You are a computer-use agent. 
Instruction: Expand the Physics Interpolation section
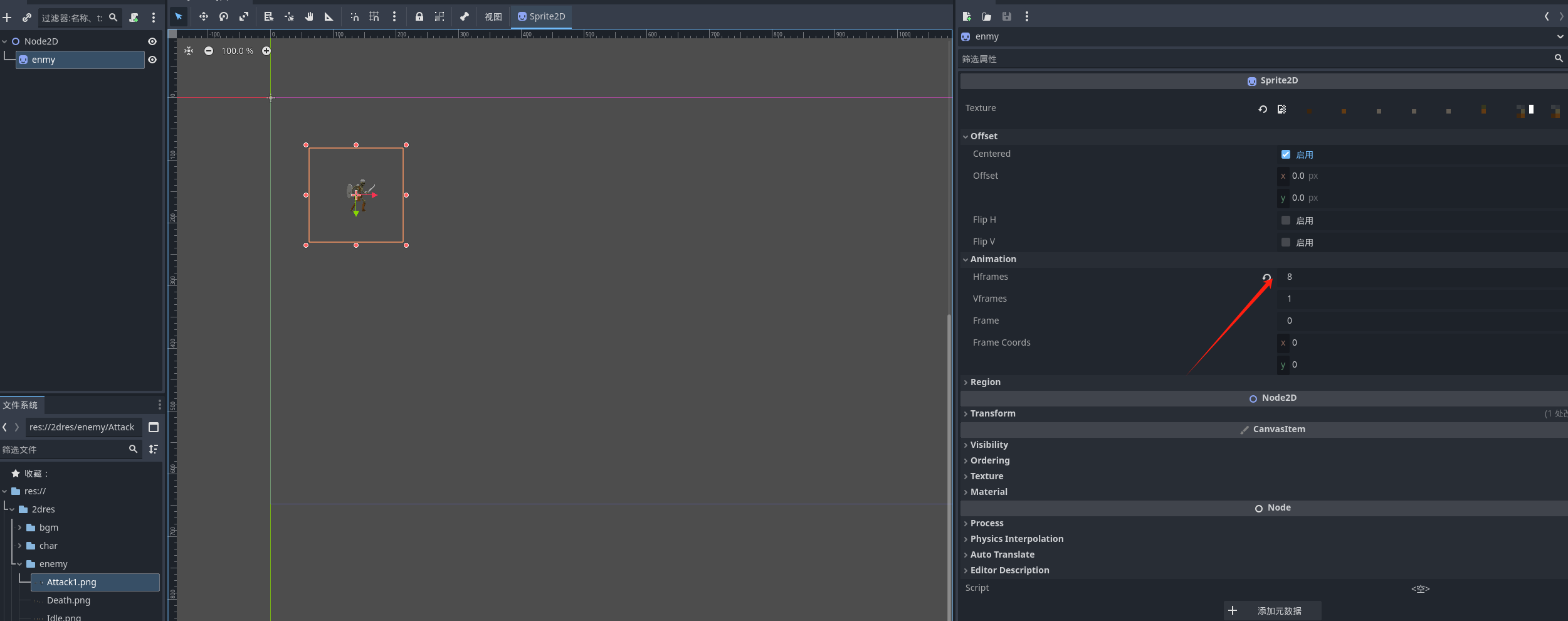pos(1263,539)
